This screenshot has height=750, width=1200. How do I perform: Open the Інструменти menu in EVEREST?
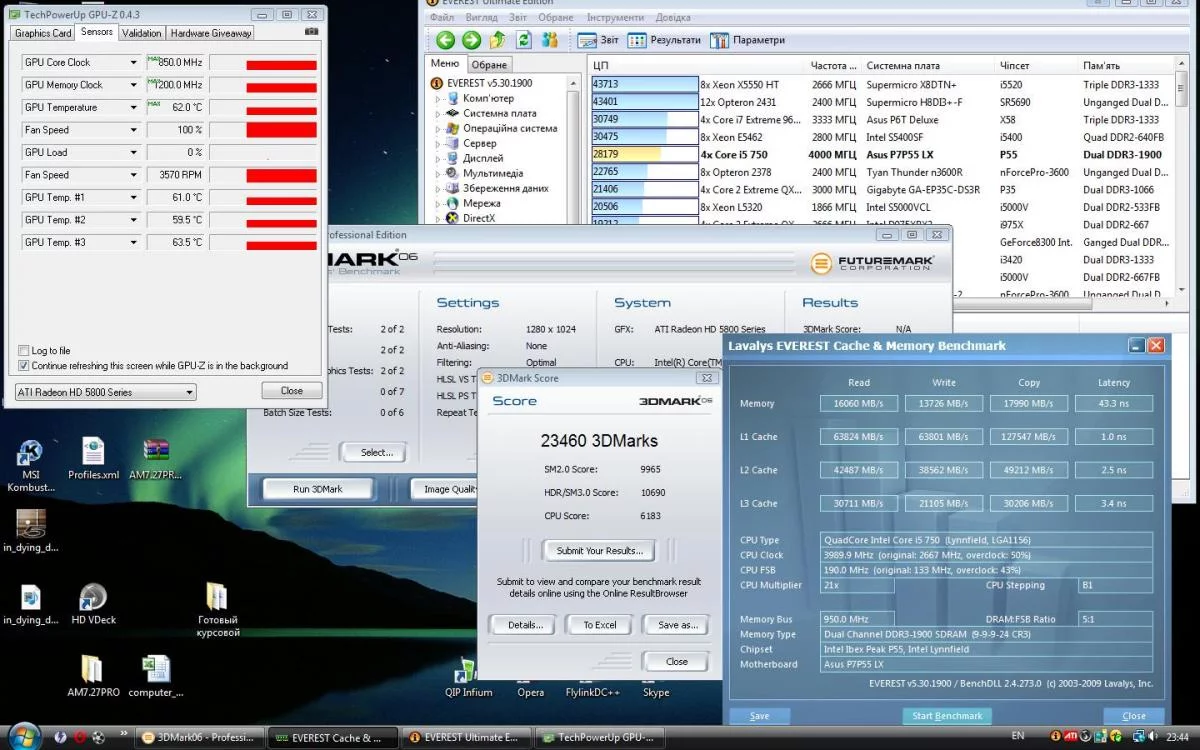pos(615,17)
